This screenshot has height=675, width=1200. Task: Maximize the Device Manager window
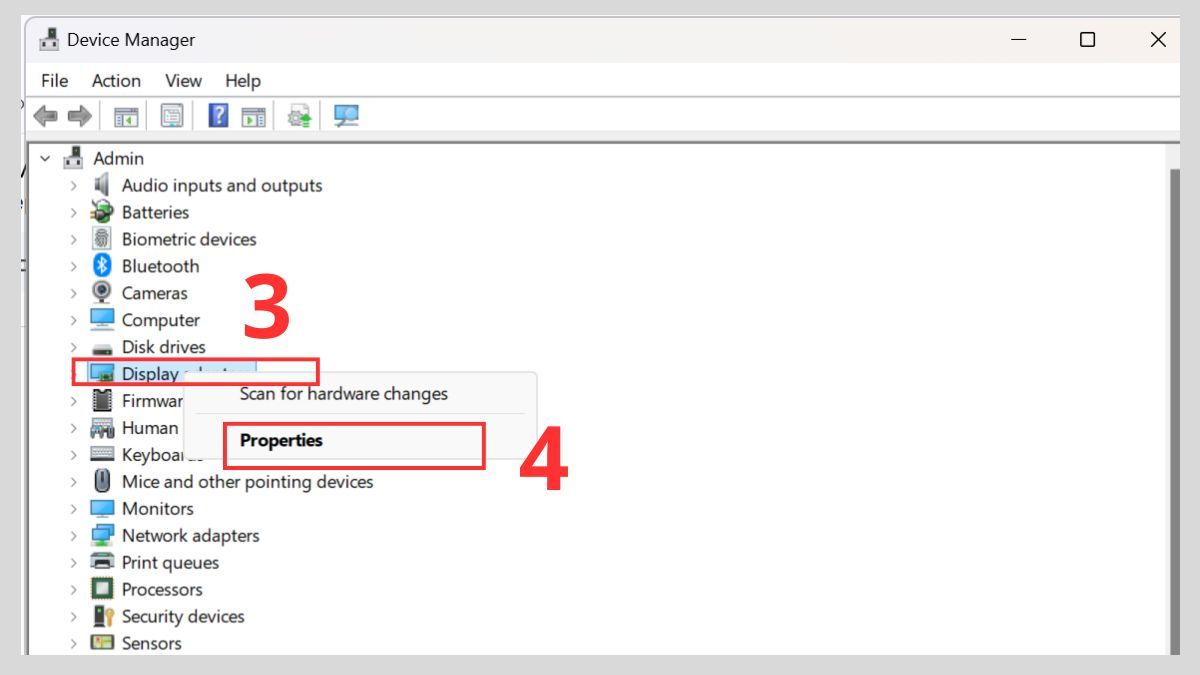pyautogui.click(x=1087, y=40)
